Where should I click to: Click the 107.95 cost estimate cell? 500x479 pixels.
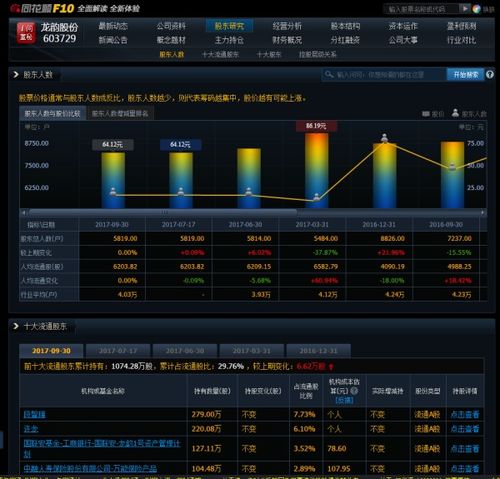339,469
